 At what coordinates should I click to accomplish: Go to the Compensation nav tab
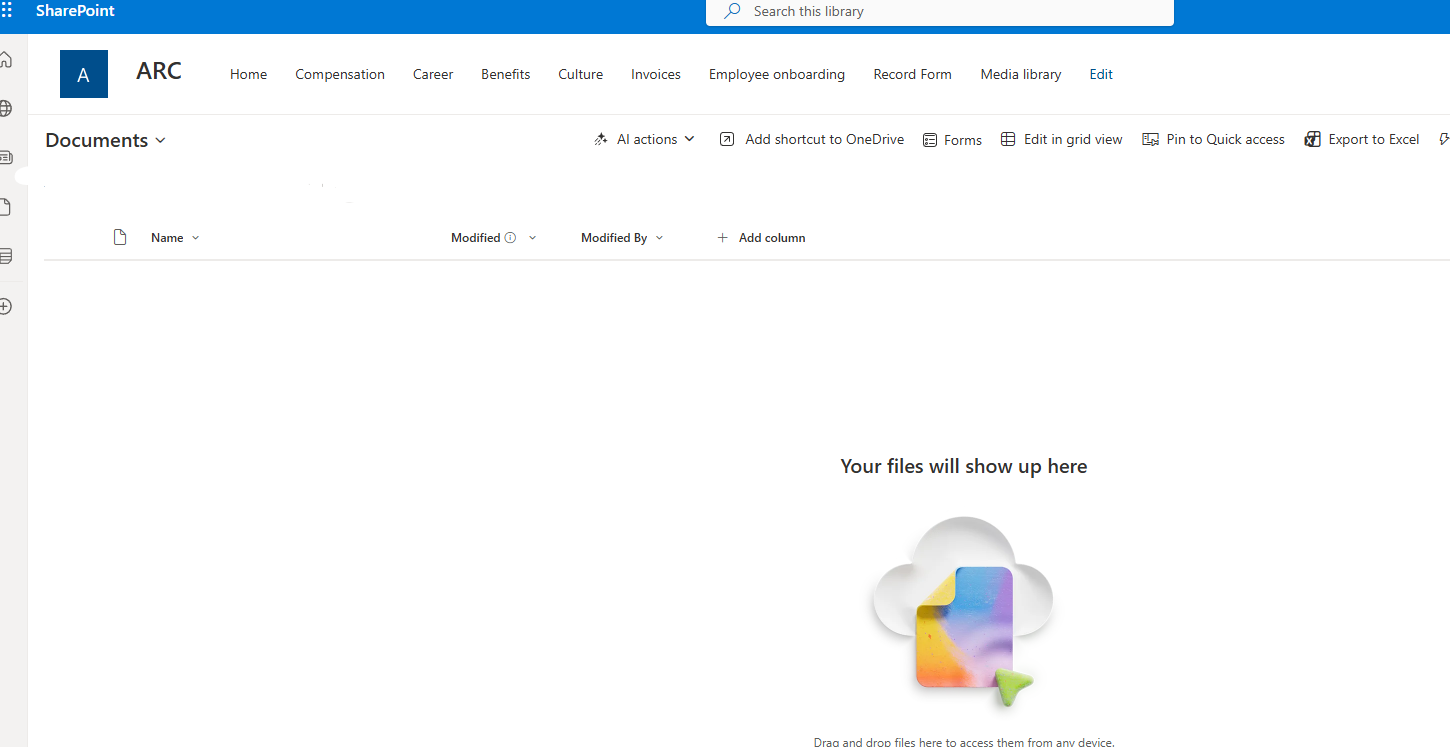340,75
